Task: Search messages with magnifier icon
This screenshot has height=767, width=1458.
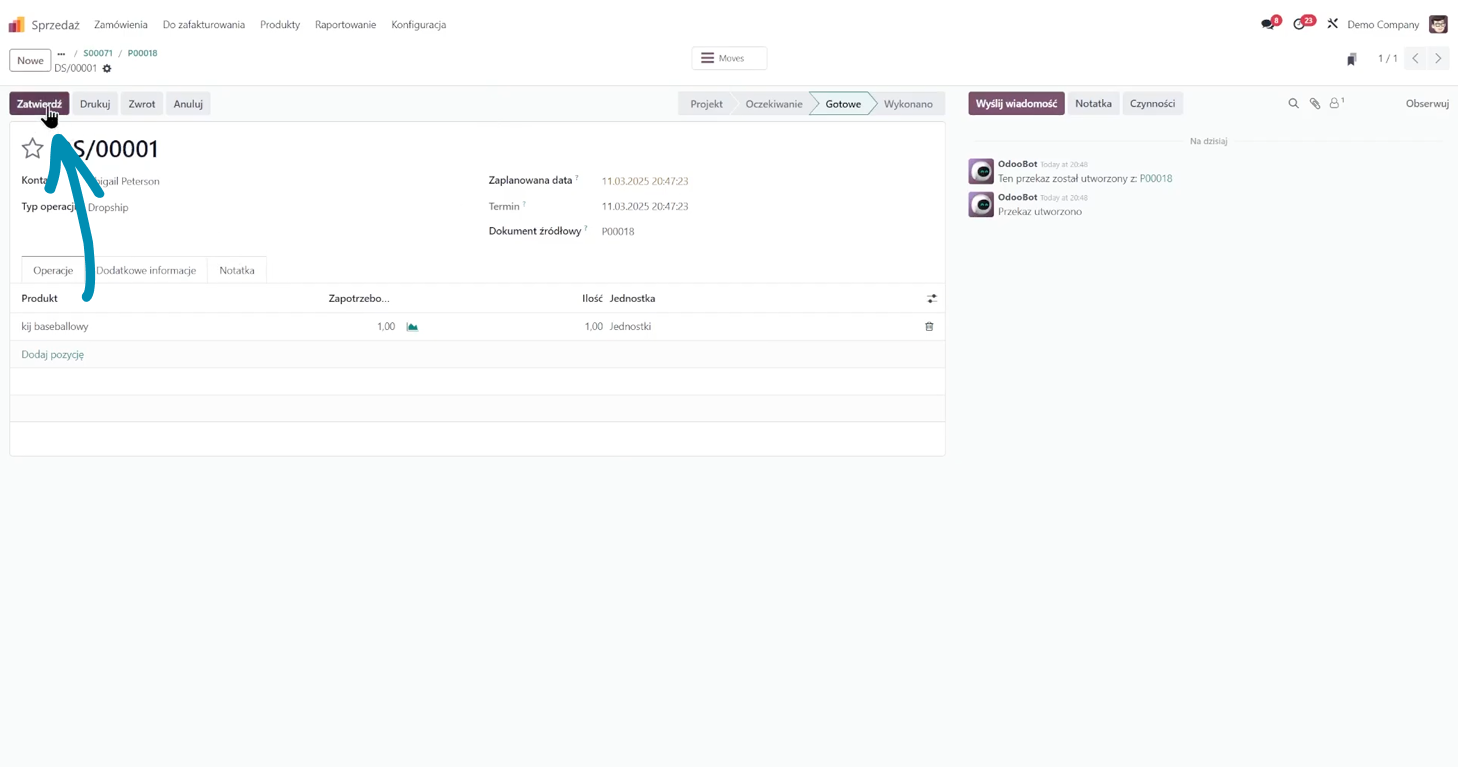Action: [x=1293, y=104]
